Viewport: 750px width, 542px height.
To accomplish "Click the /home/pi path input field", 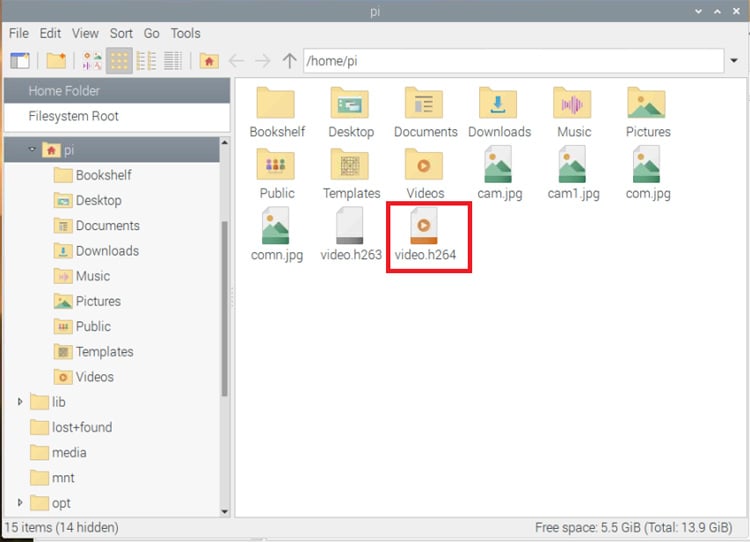I will (510, 61).
